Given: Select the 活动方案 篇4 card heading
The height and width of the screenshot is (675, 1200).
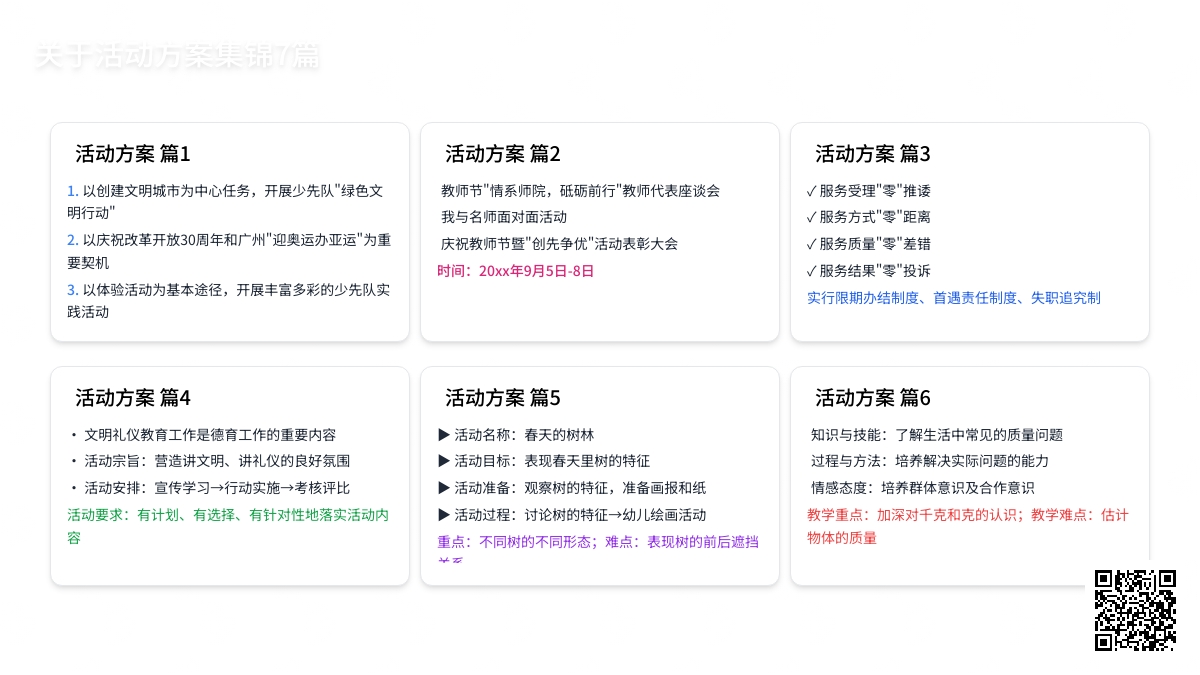Looking at the screenshot, I should click(133, 398).
